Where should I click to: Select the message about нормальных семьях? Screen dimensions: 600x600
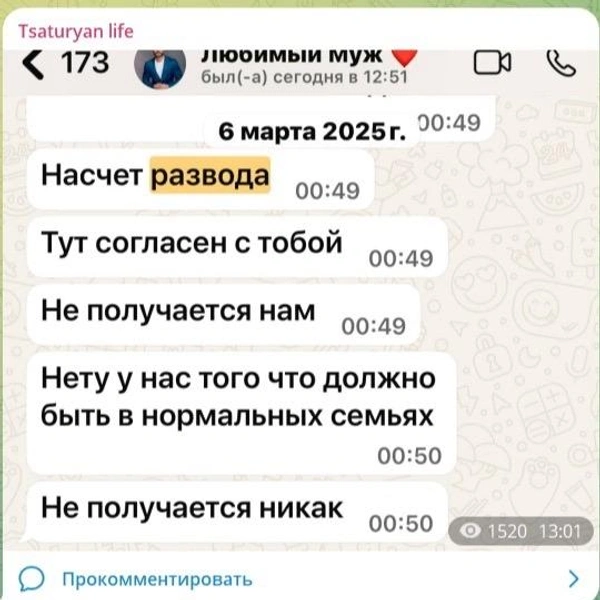[242, 413]
